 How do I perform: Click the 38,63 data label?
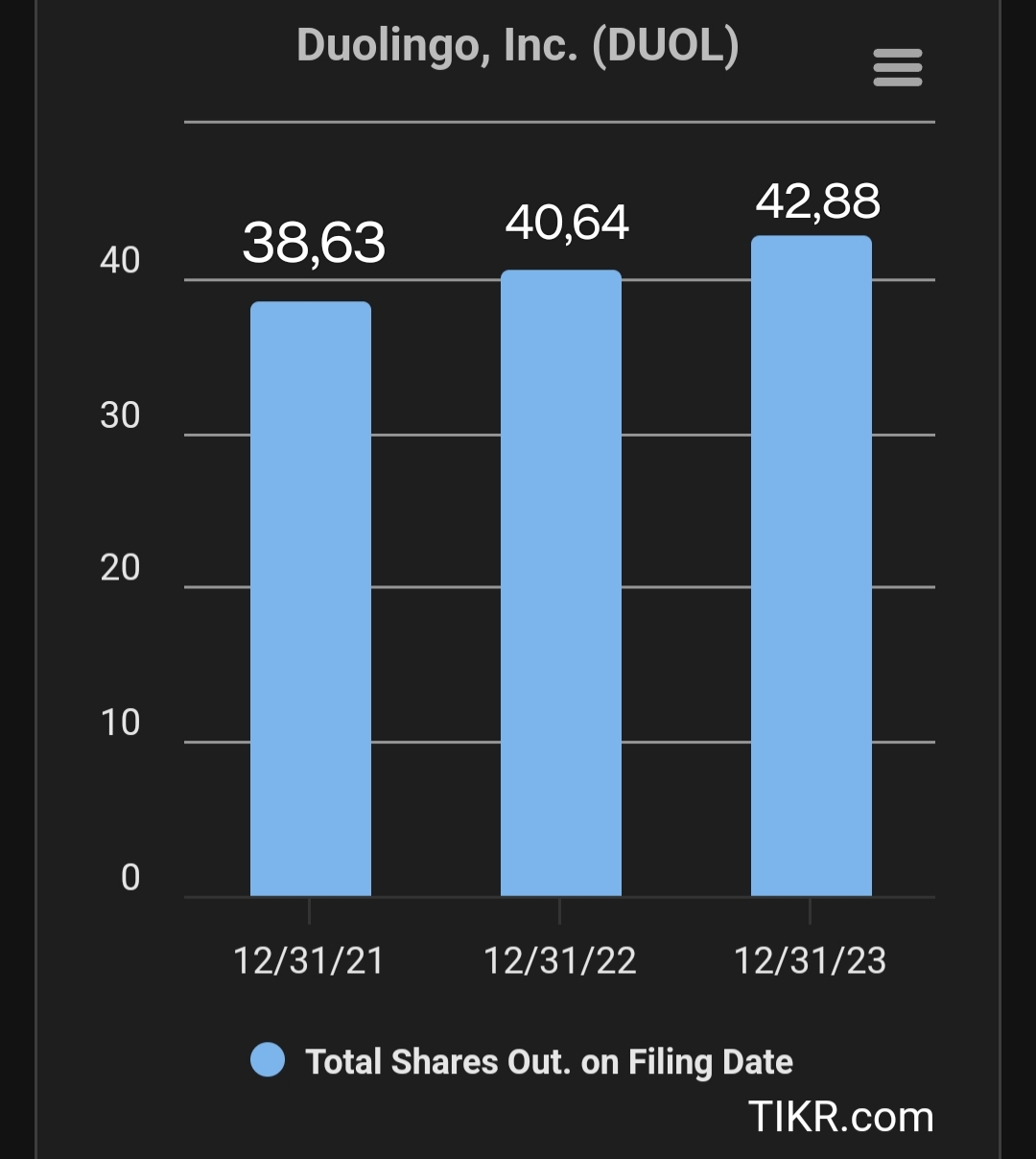(x=314, y=243)
